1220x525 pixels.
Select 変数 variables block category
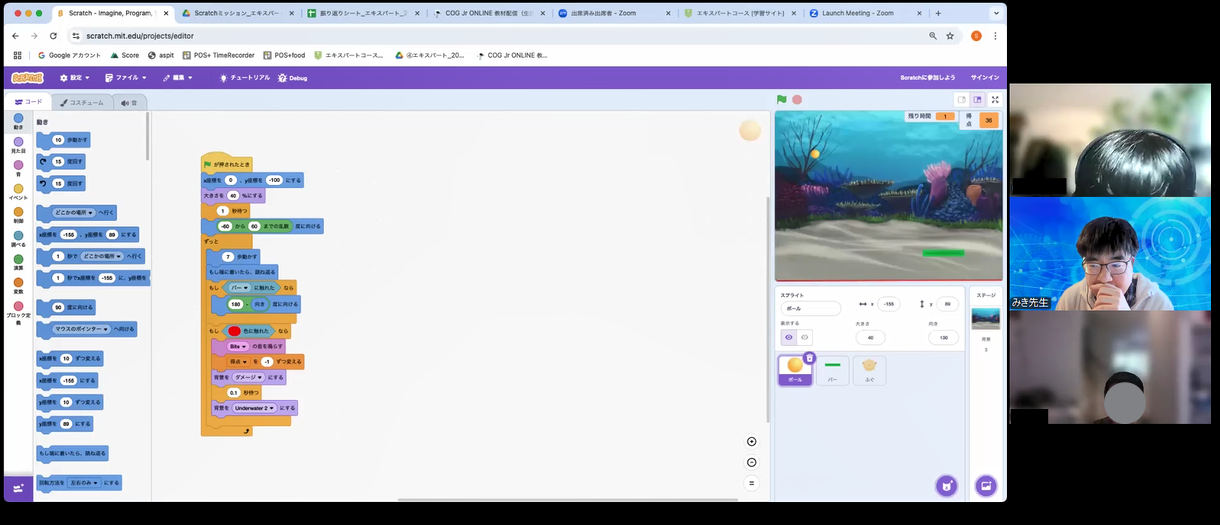(18, 285)
